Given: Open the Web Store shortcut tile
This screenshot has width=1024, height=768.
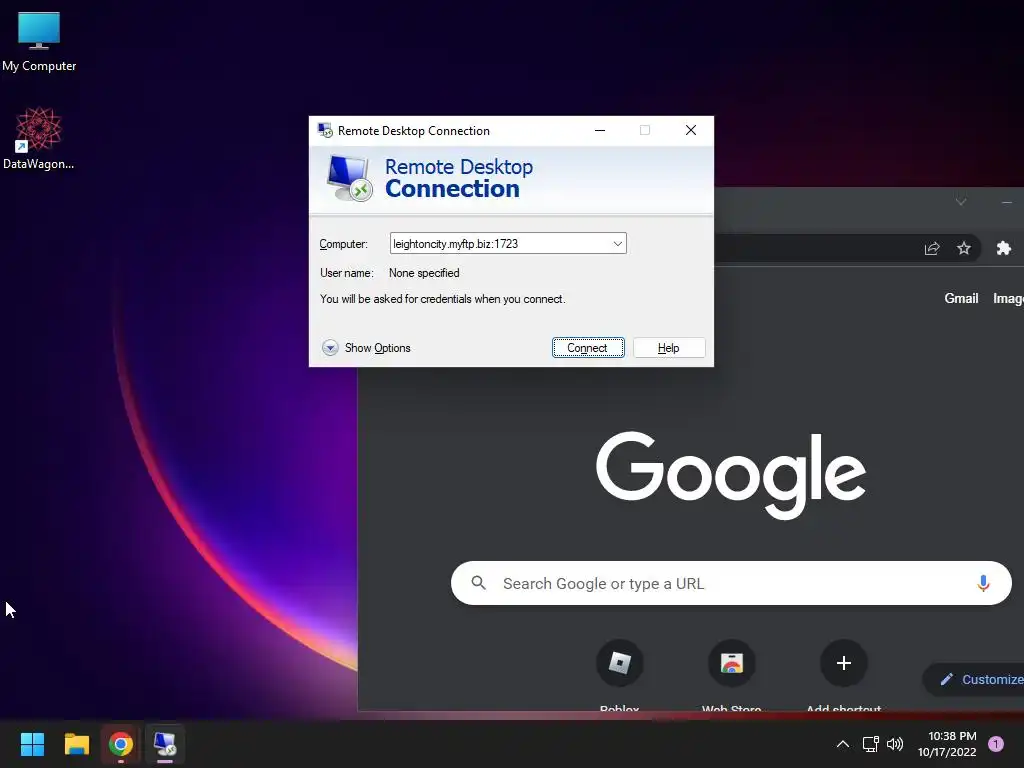Looking at the screenshot, I should click(731, 675).
